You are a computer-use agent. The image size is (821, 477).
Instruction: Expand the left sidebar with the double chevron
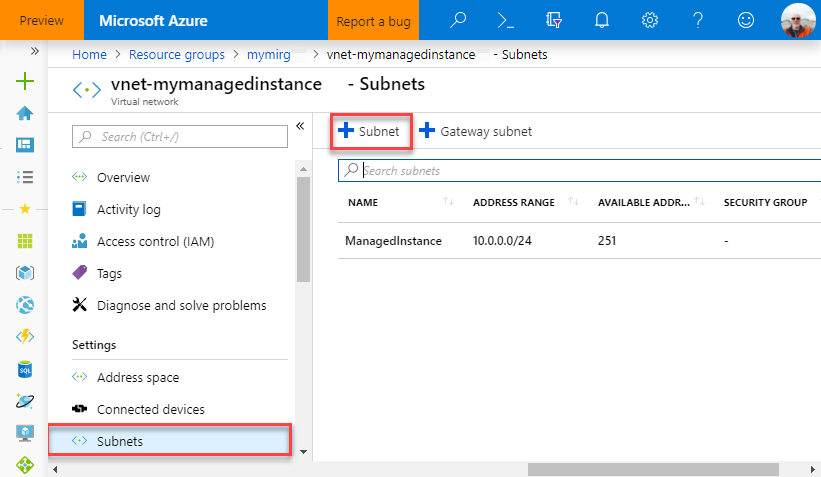35,50
